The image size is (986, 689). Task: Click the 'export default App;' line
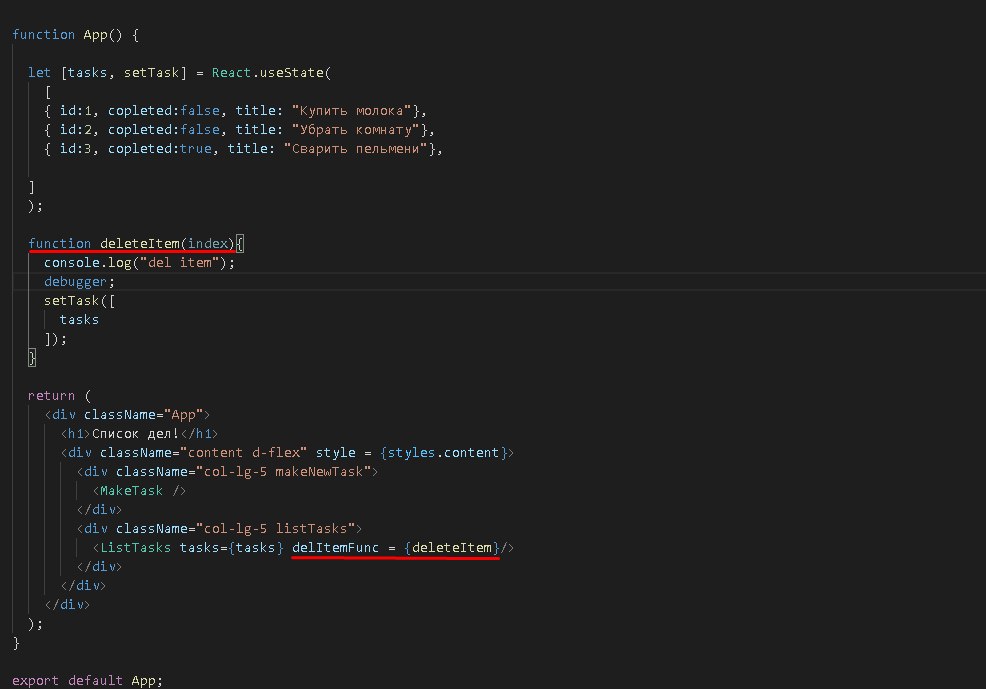point(87,681)
